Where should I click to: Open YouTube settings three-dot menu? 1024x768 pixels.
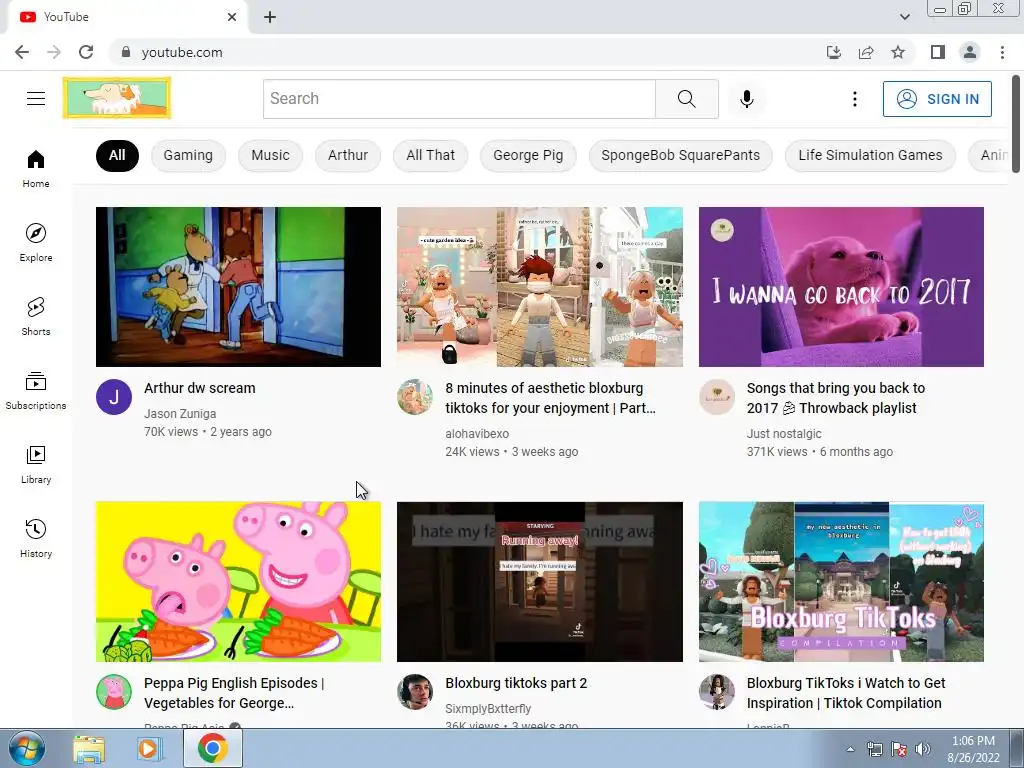[854, 99]
